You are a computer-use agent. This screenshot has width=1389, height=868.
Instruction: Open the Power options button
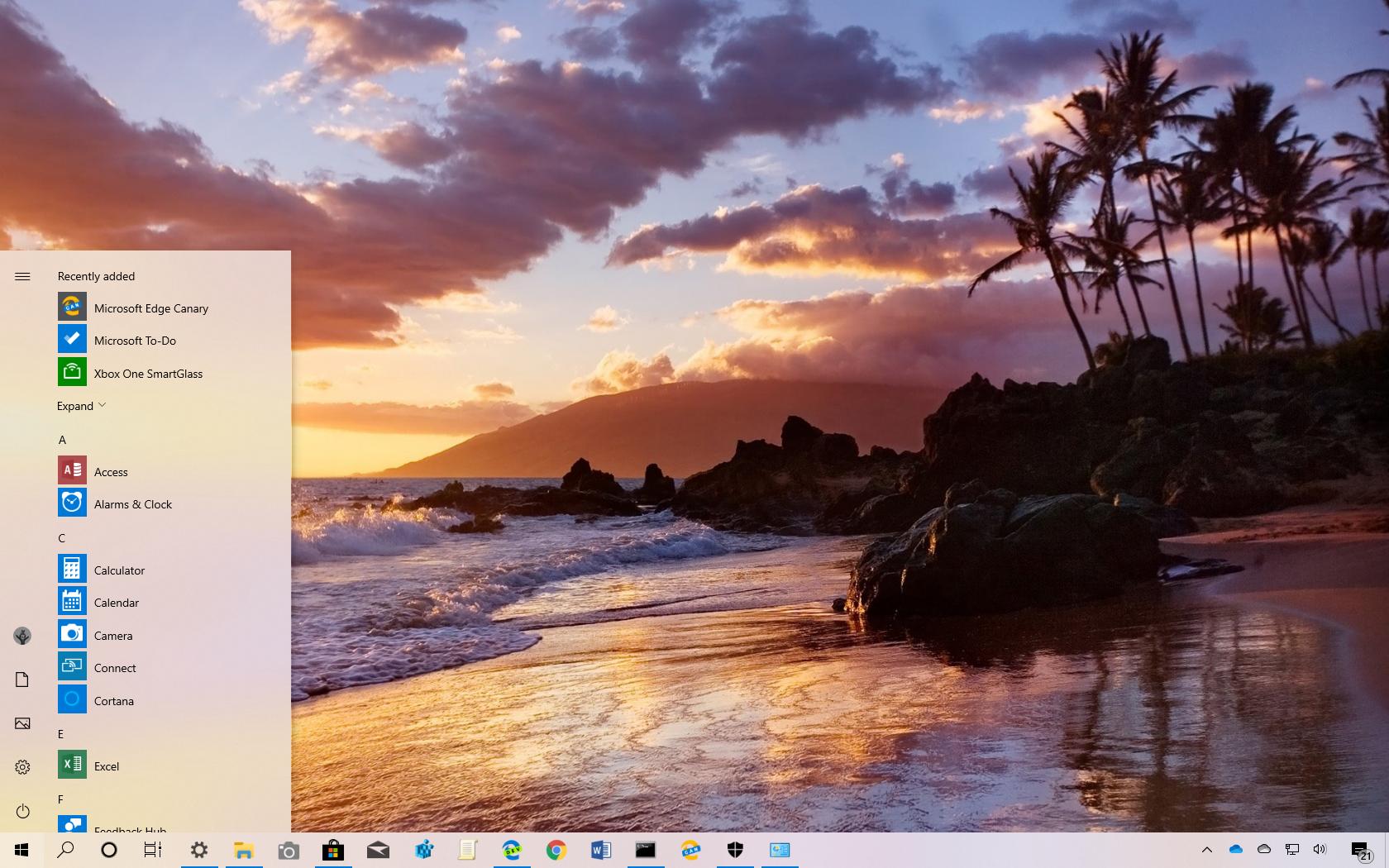click(x=22, y=811)
